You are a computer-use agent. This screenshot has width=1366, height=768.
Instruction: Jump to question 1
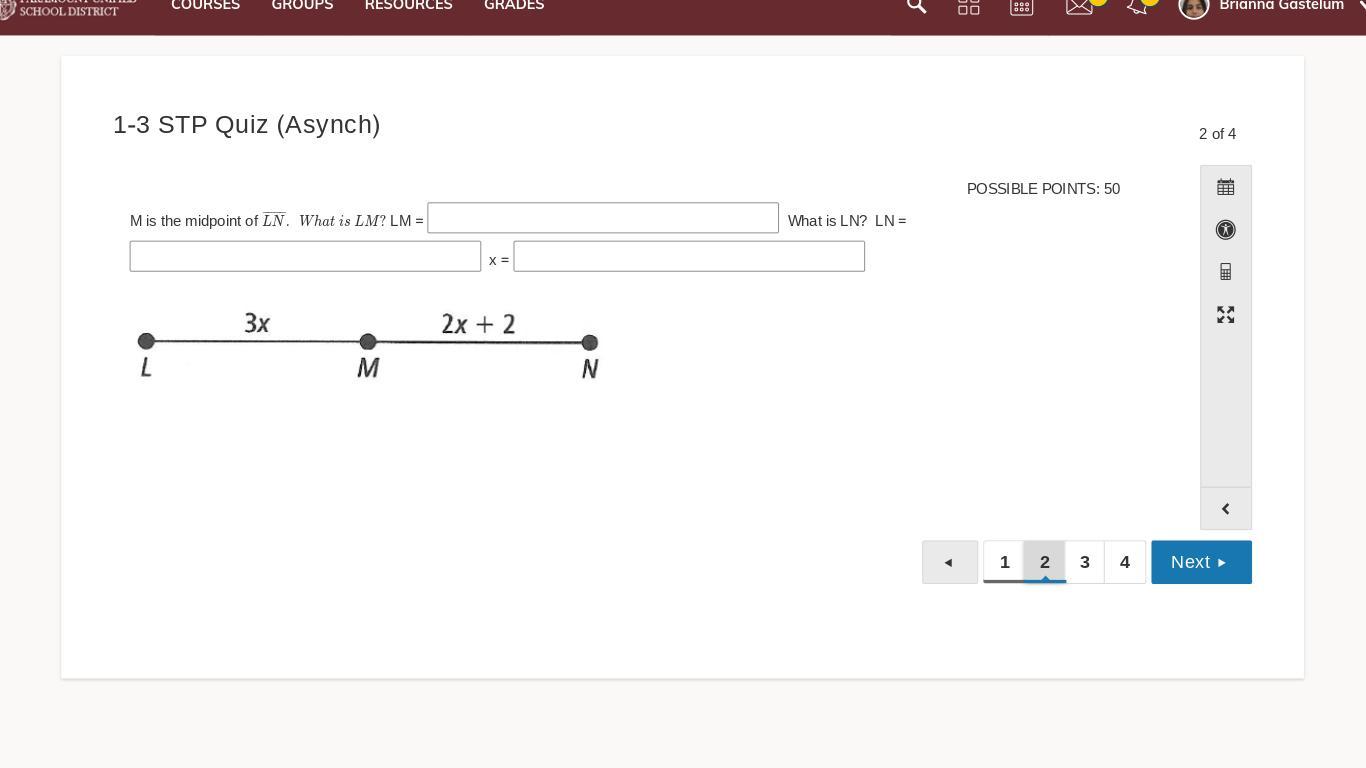pos(1005,562)
